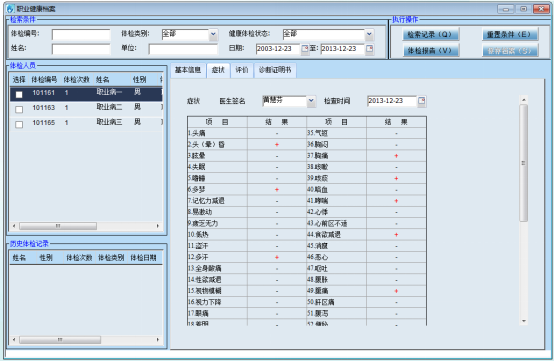Viewport: 554px width, 362px height.
Task: Click the symptom cell 13.全身酸痛
Action: pos(217,269)
